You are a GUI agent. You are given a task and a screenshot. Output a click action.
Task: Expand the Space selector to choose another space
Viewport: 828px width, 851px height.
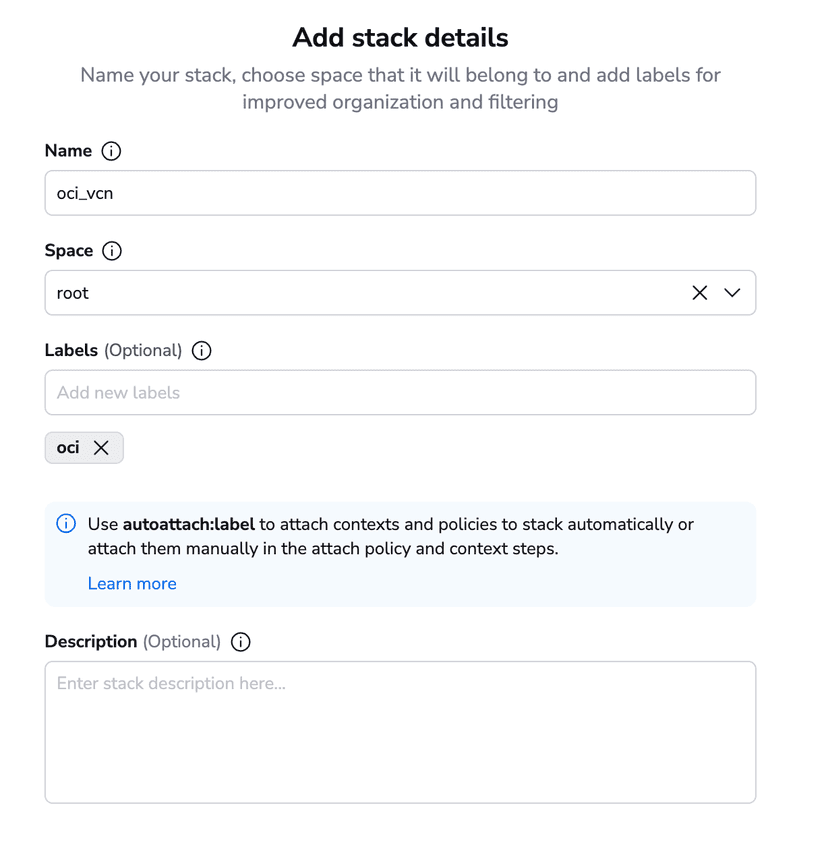732,292
